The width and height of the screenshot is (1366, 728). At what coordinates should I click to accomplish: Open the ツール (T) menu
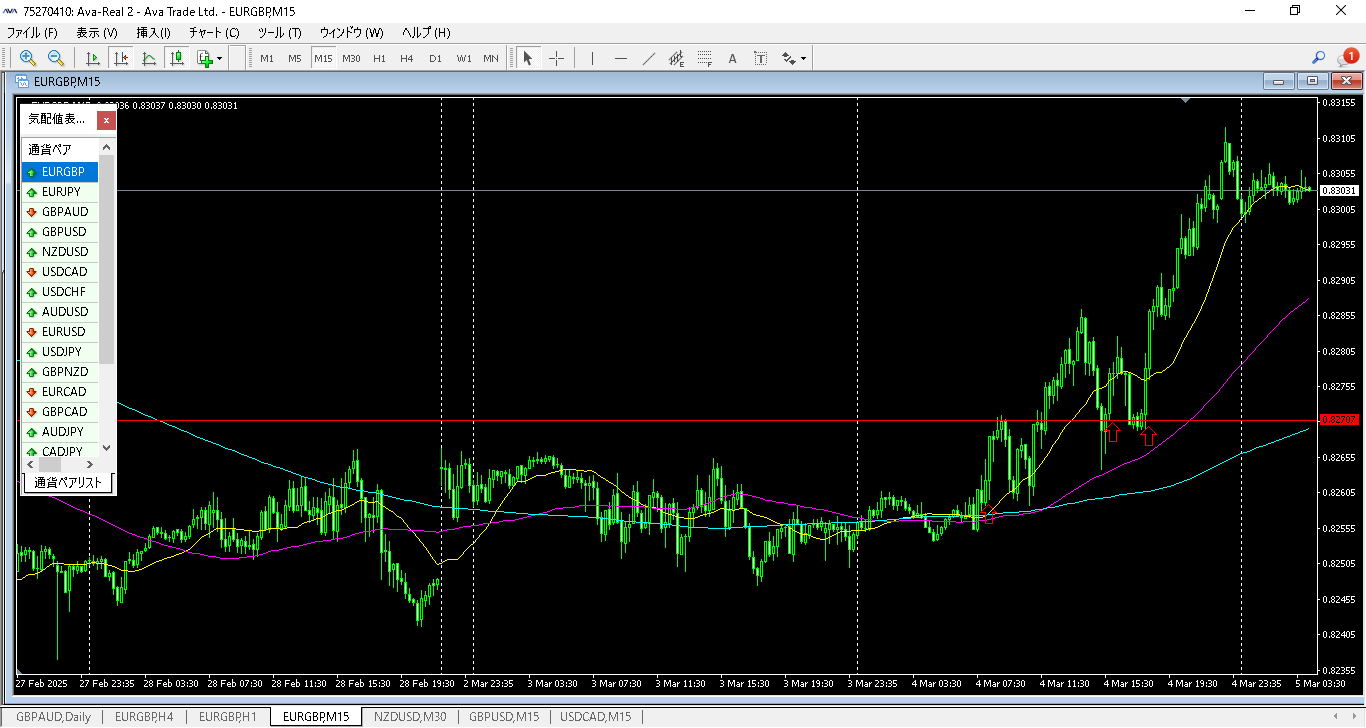point(280,32)
